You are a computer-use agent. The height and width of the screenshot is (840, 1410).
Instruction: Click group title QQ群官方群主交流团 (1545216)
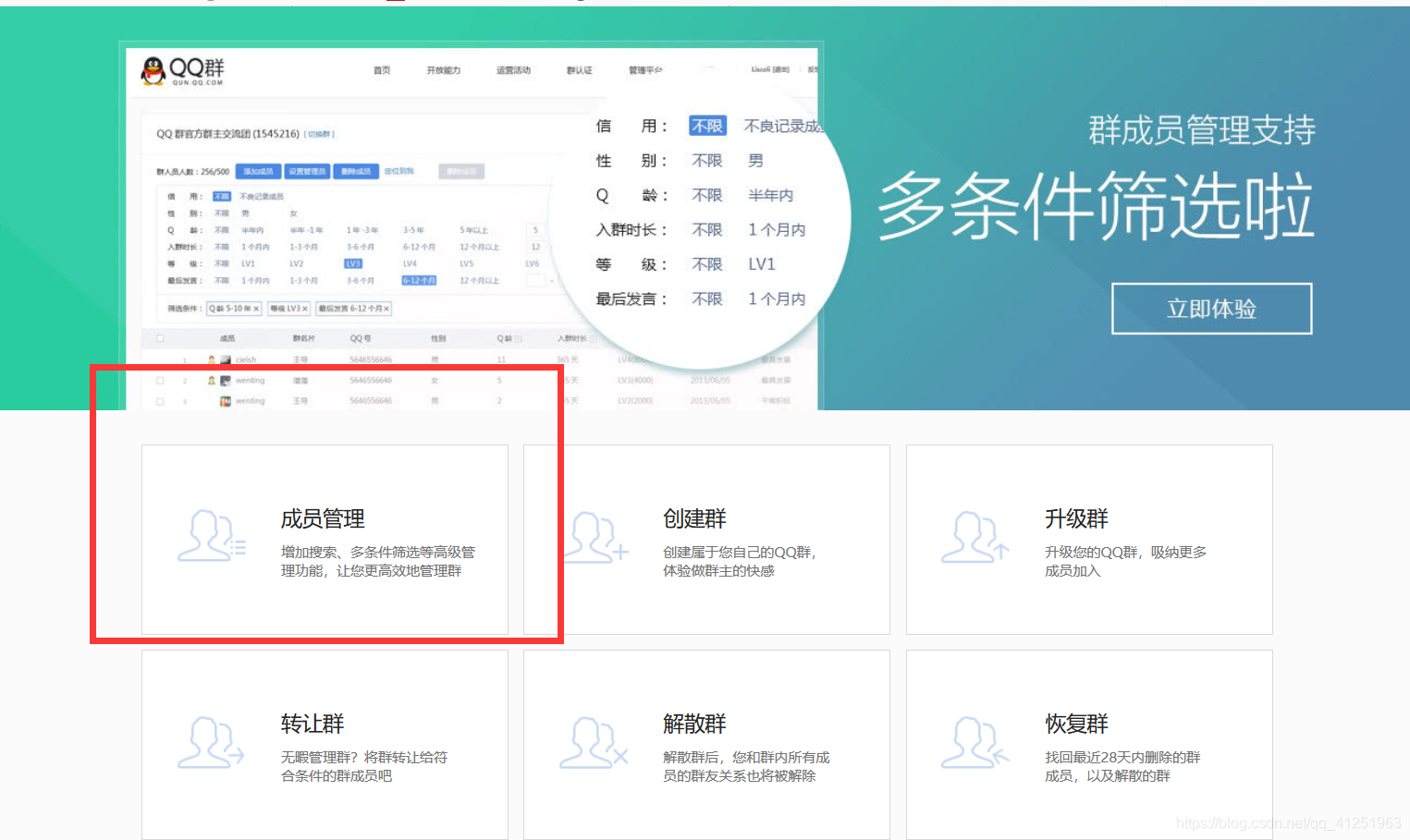coord(227,134)
